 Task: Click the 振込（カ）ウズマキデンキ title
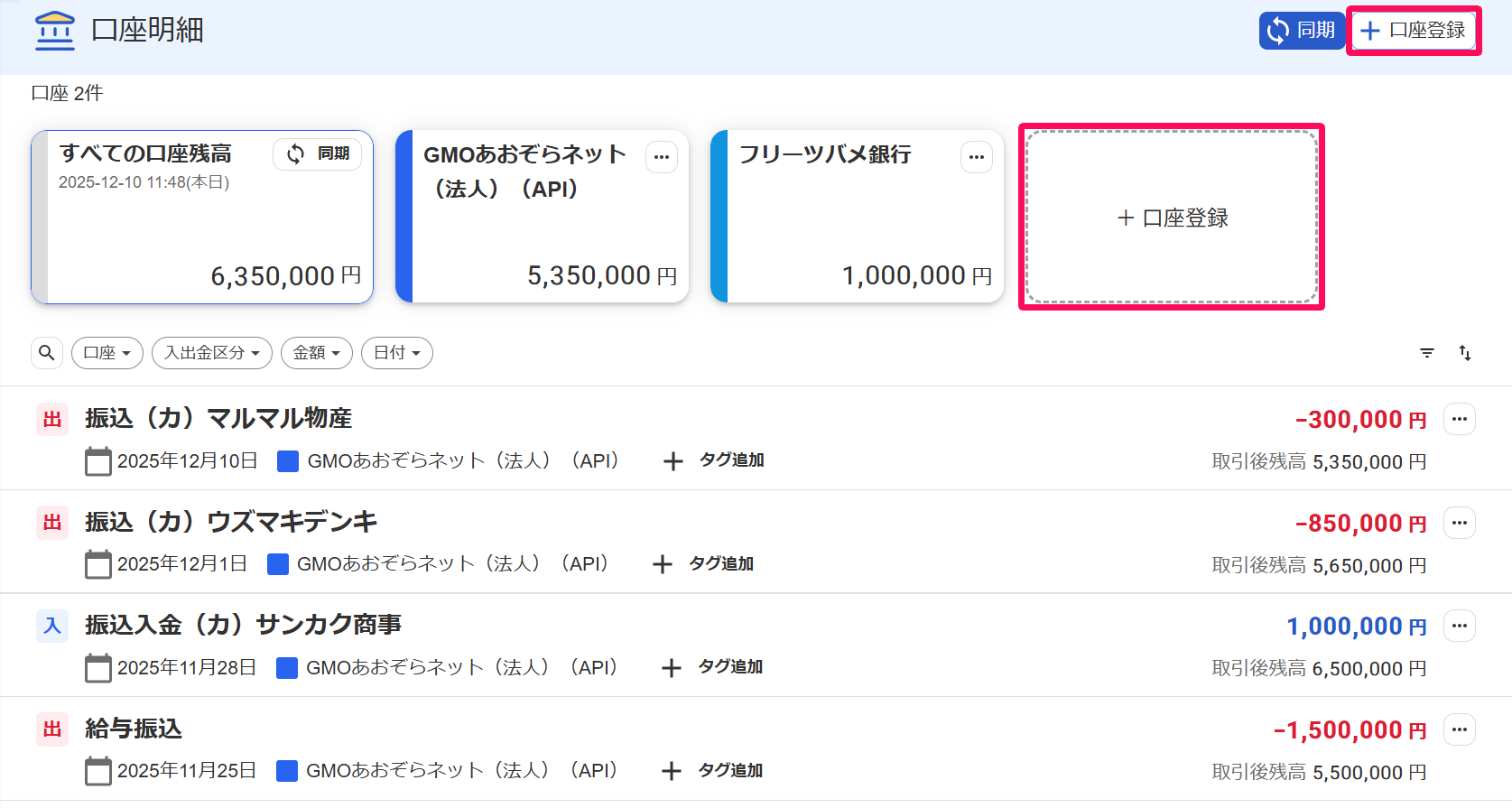click(x=231, y=522)
